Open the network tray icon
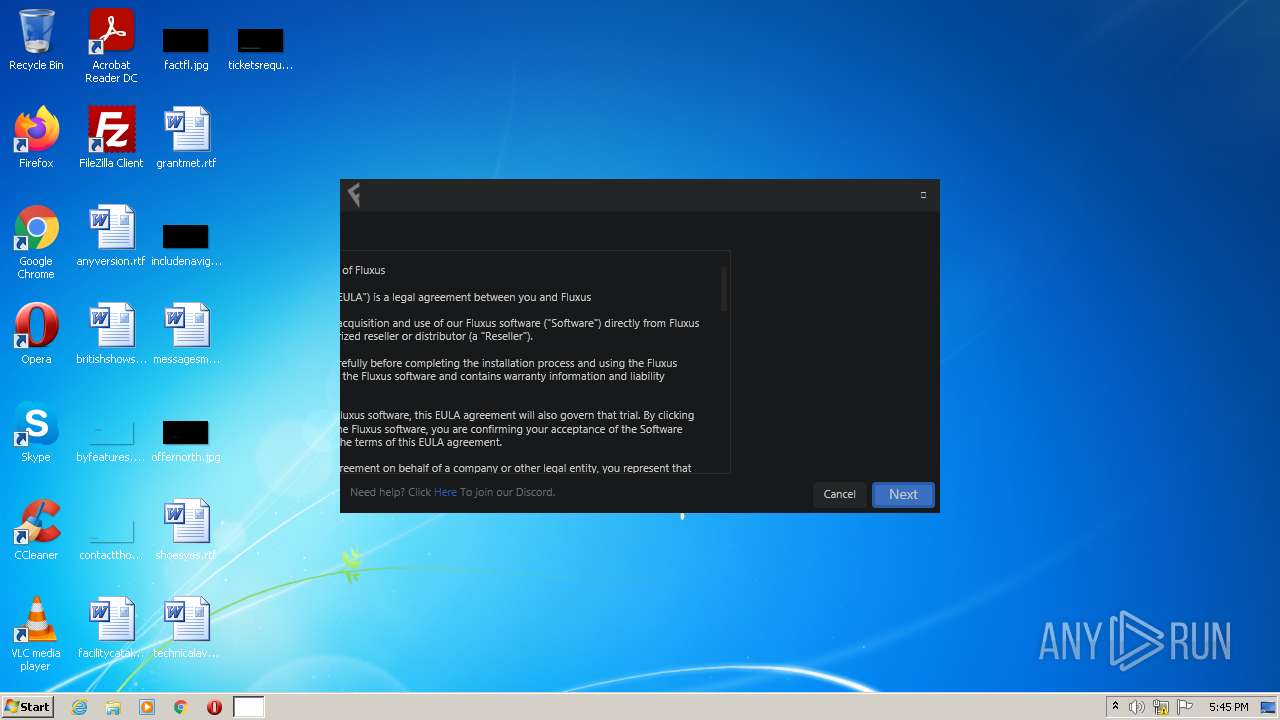This screenshot has width=1280, height=720. pos(1161,707)
